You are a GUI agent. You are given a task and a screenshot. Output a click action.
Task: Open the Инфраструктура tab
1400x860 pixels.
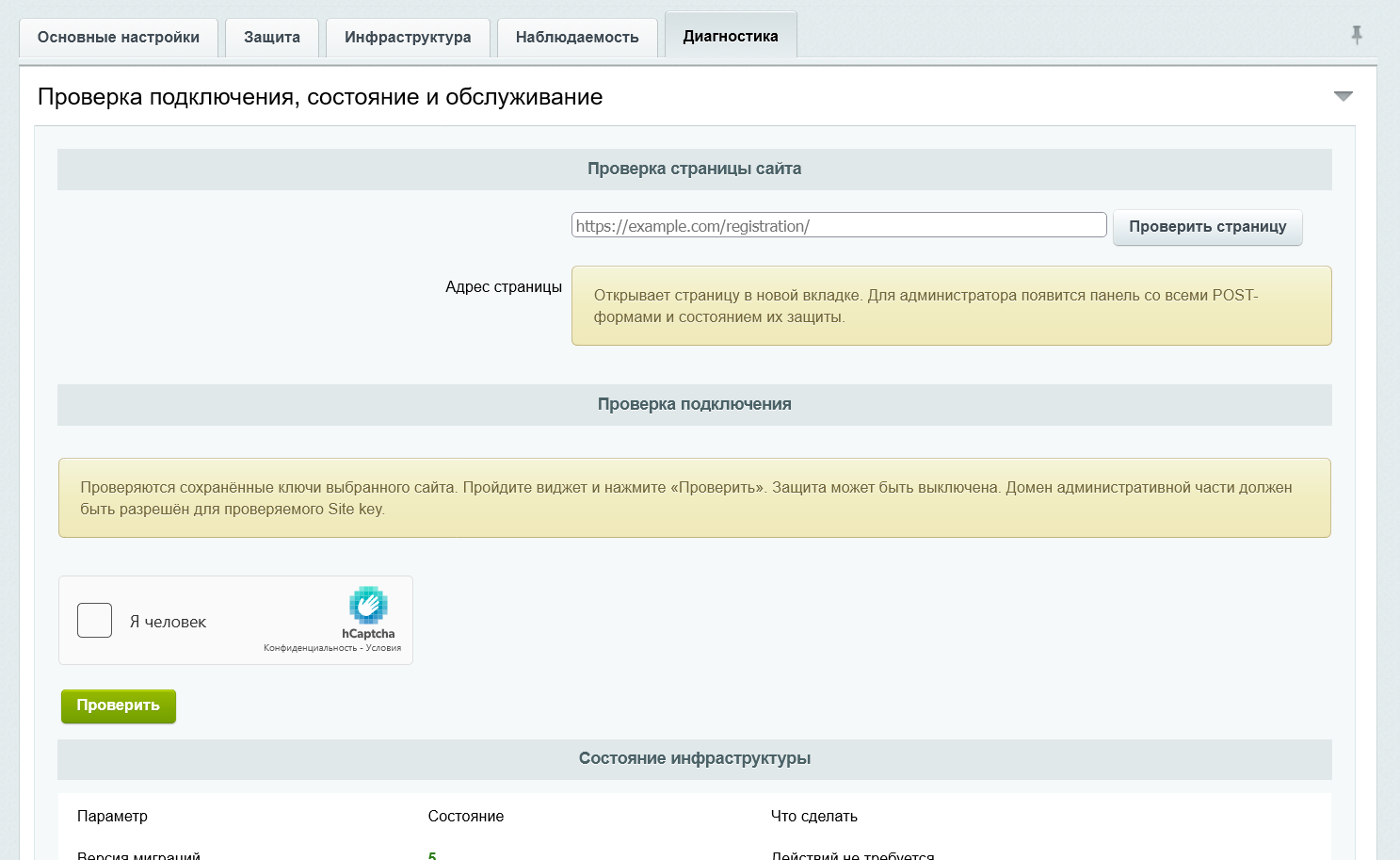coord(408,38)
